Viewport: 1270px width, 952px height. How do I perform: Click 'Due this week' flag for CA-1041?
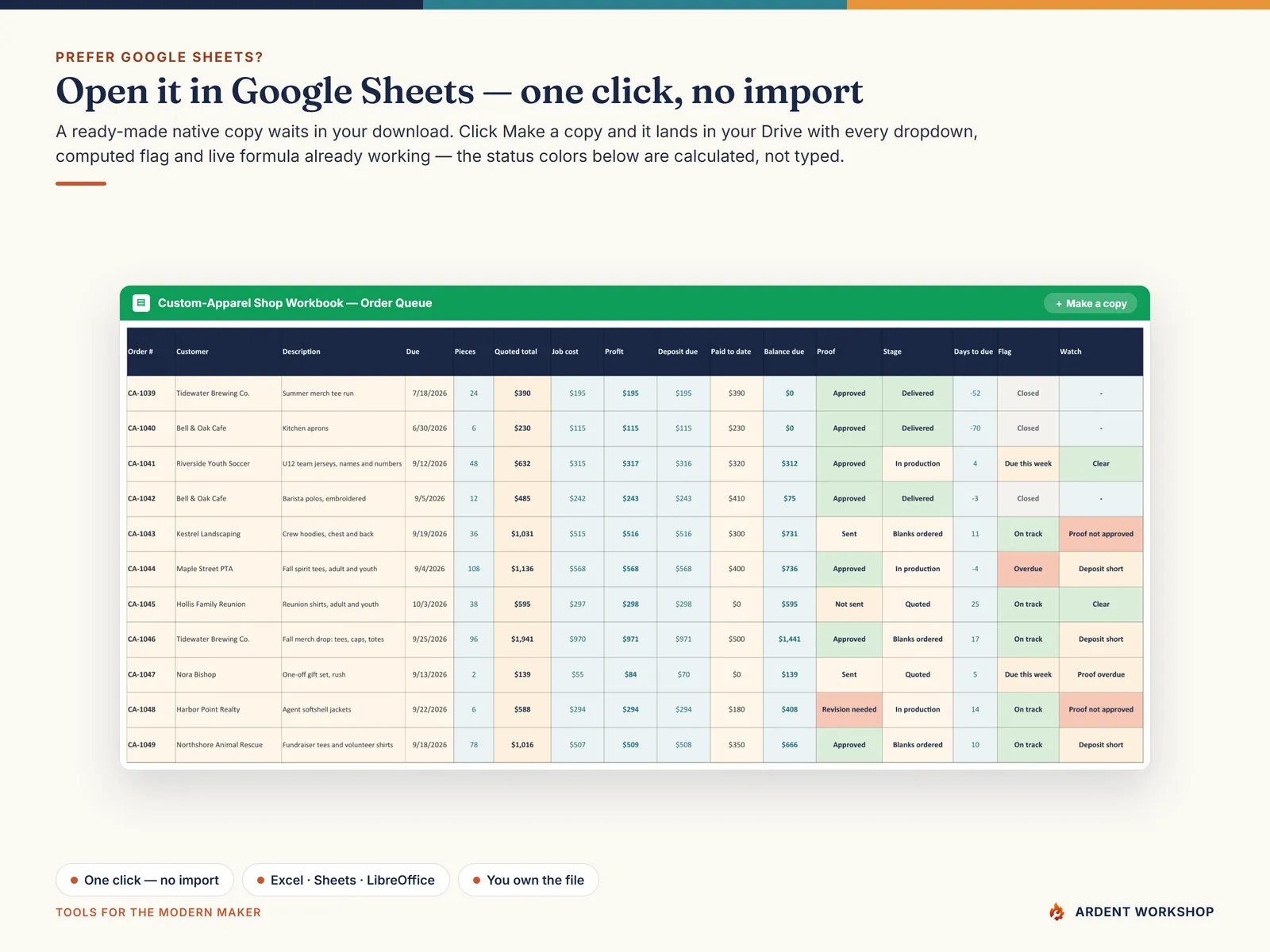(x=1028, y=463)
